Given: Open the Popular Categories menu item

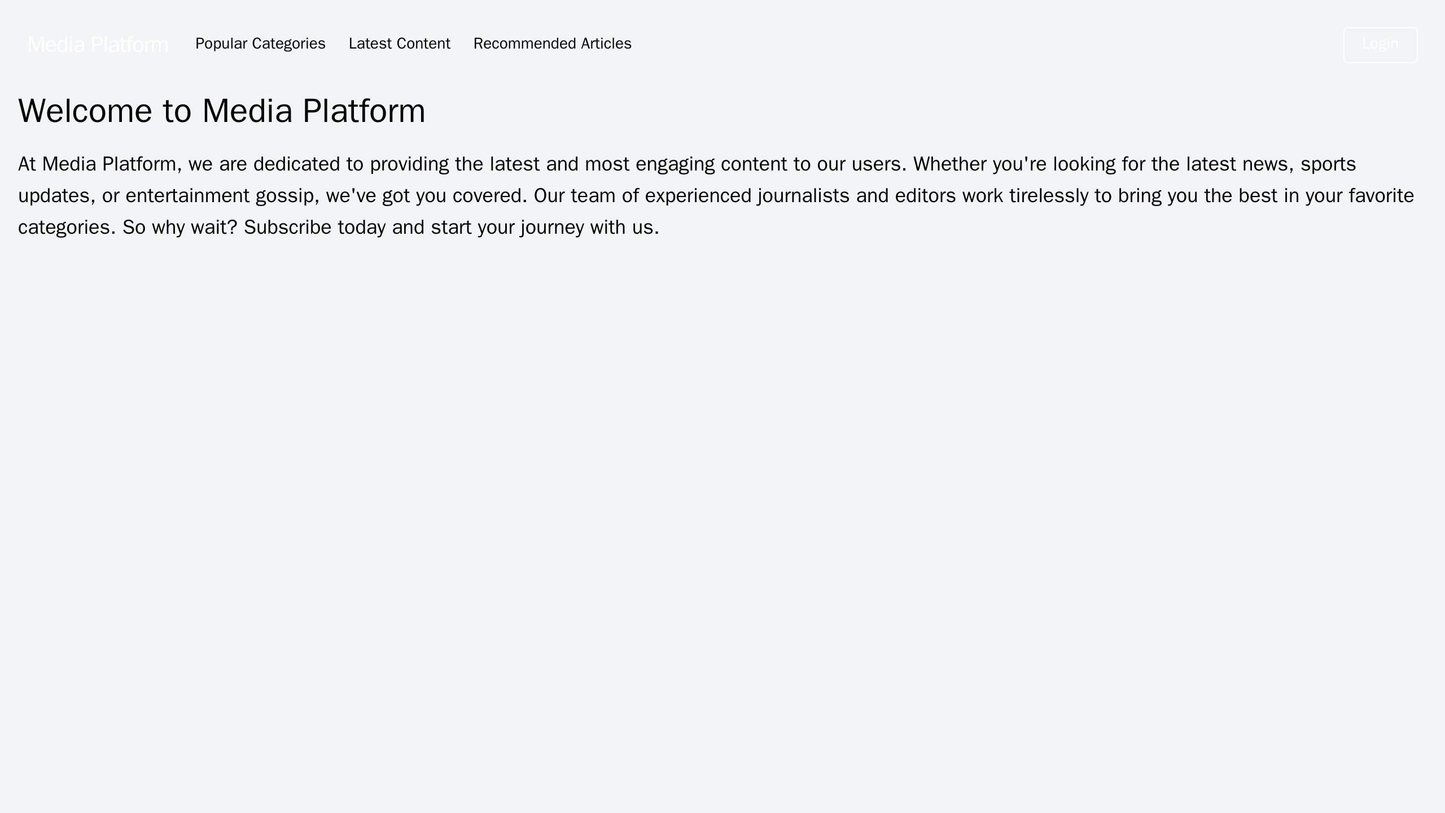Looking at the screenshot, I should pos(260,44).
